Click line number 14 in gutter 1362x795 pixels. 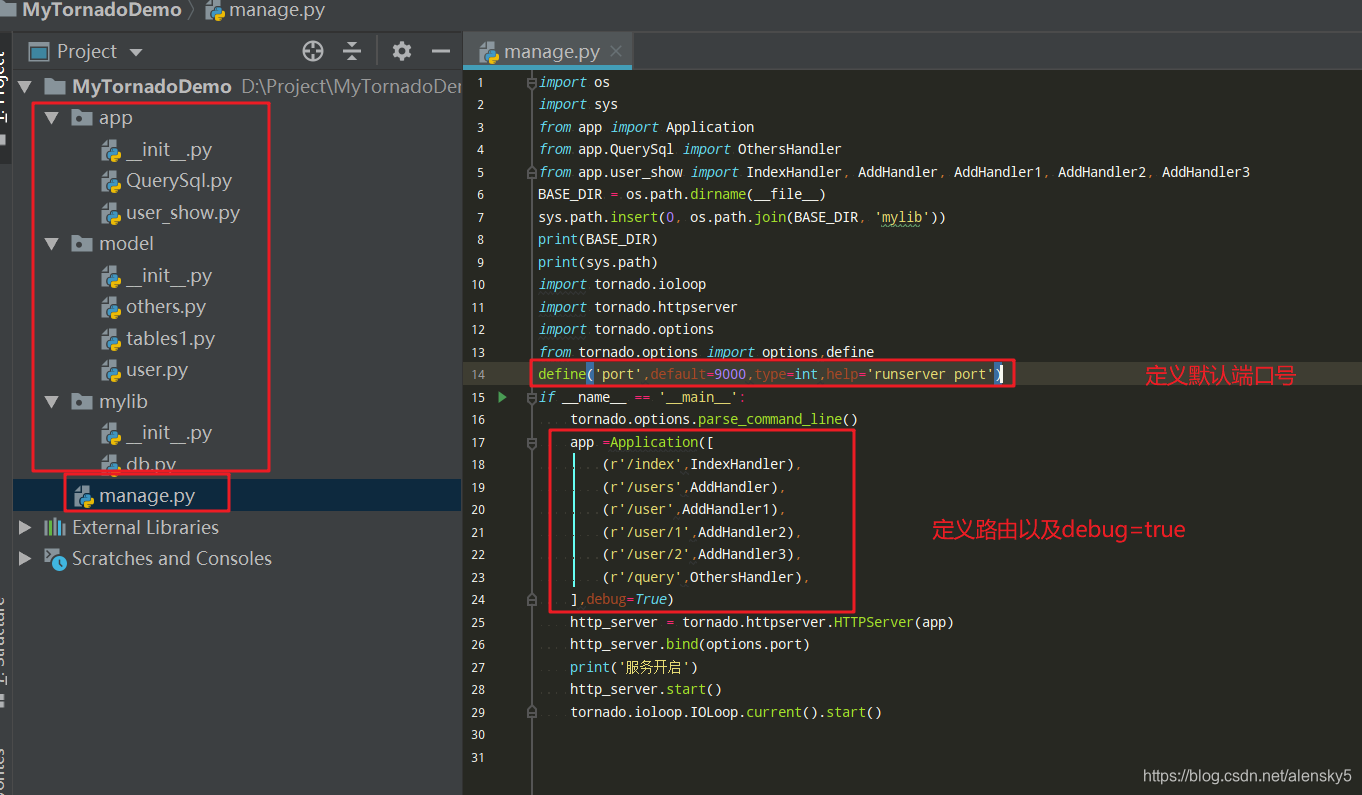(x=479, y=374)
